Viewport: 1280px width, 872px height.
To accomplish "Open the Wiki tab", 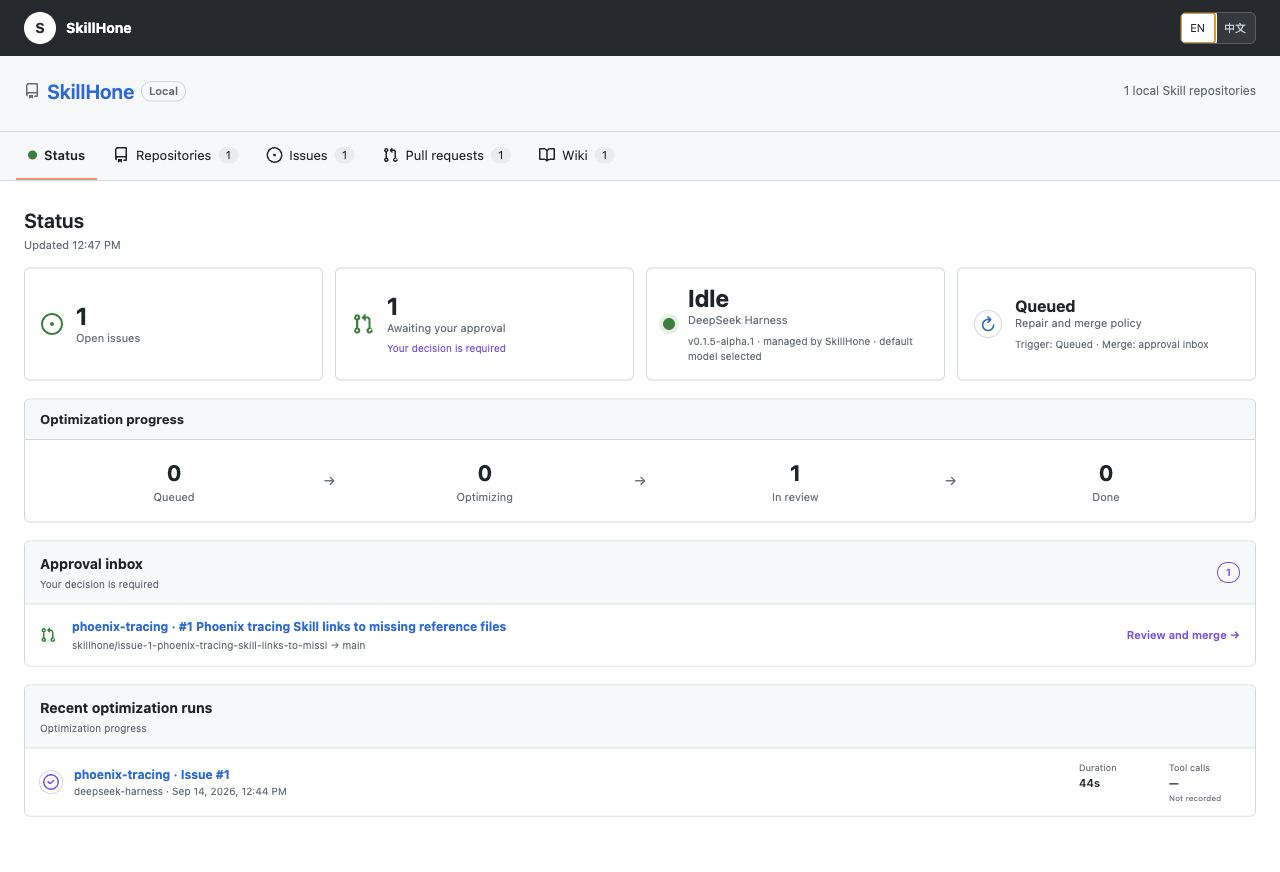I will 576,155.
